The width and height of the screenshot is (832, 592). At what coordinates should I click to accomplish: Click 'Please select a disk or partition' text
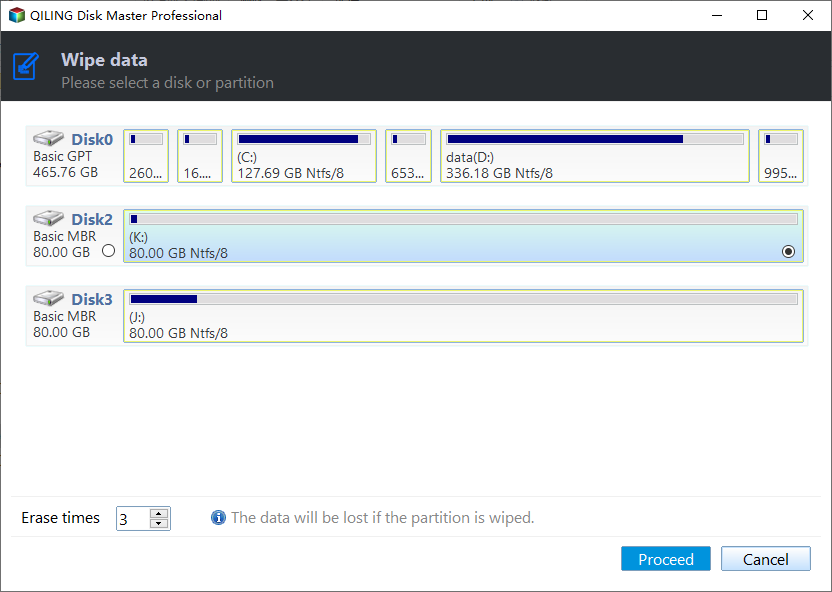[167, 83]
